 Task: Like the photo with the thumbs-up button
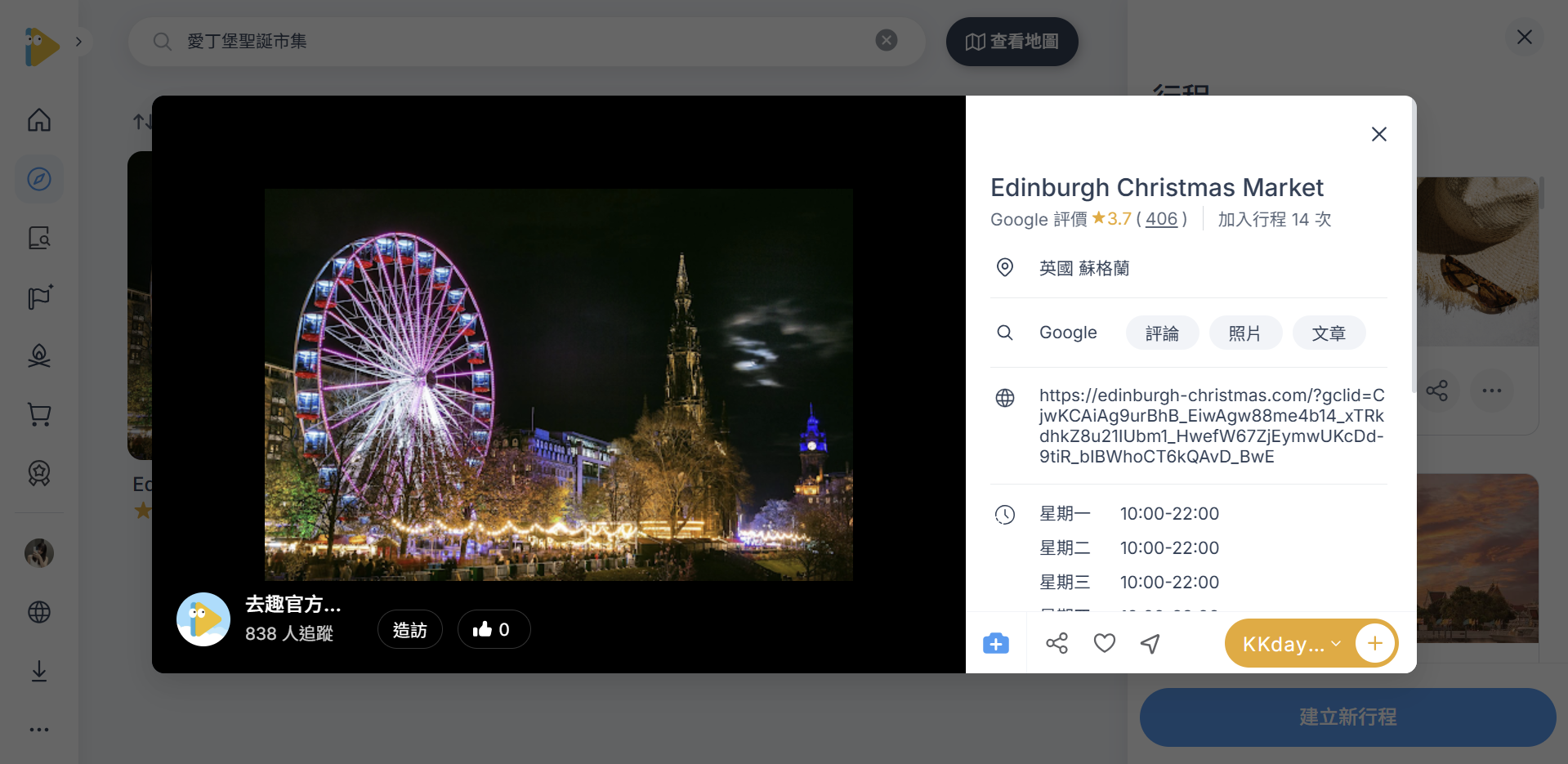click(494, 629)
